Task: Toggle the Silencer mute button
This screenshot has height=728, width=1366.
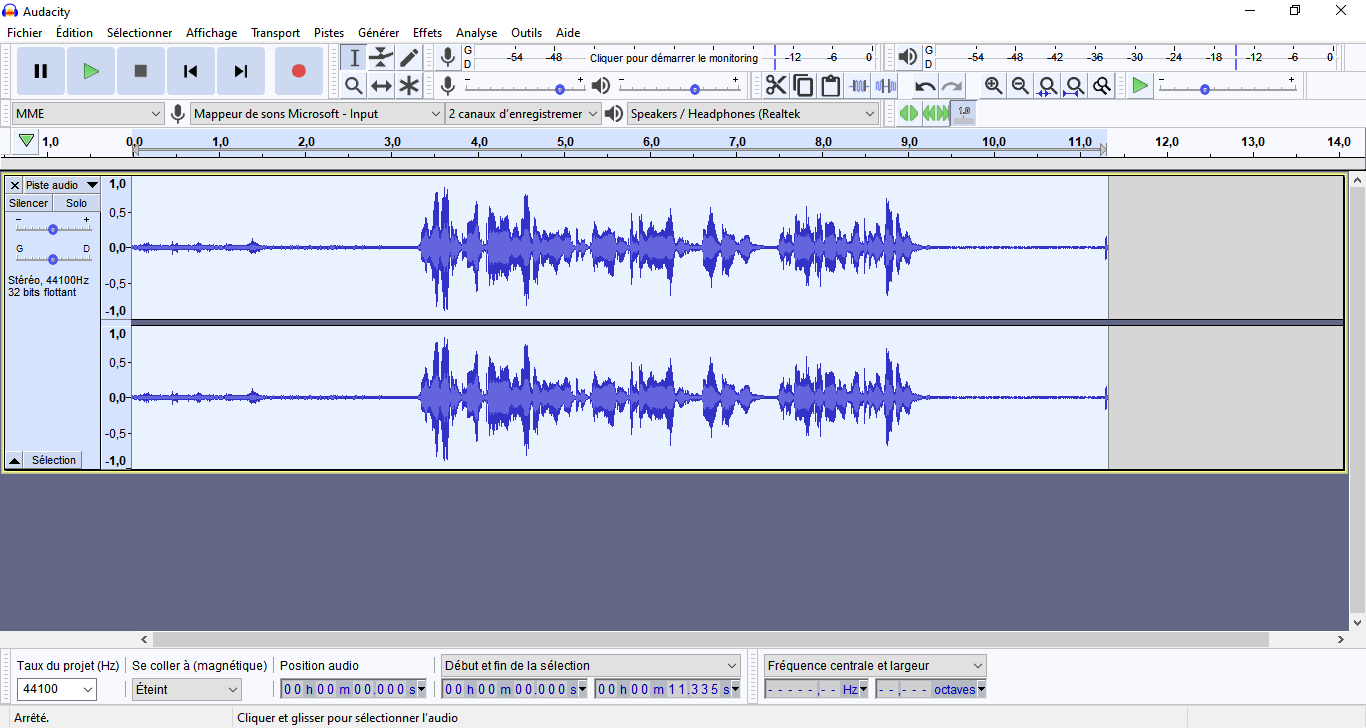Action: coord(29,203)
